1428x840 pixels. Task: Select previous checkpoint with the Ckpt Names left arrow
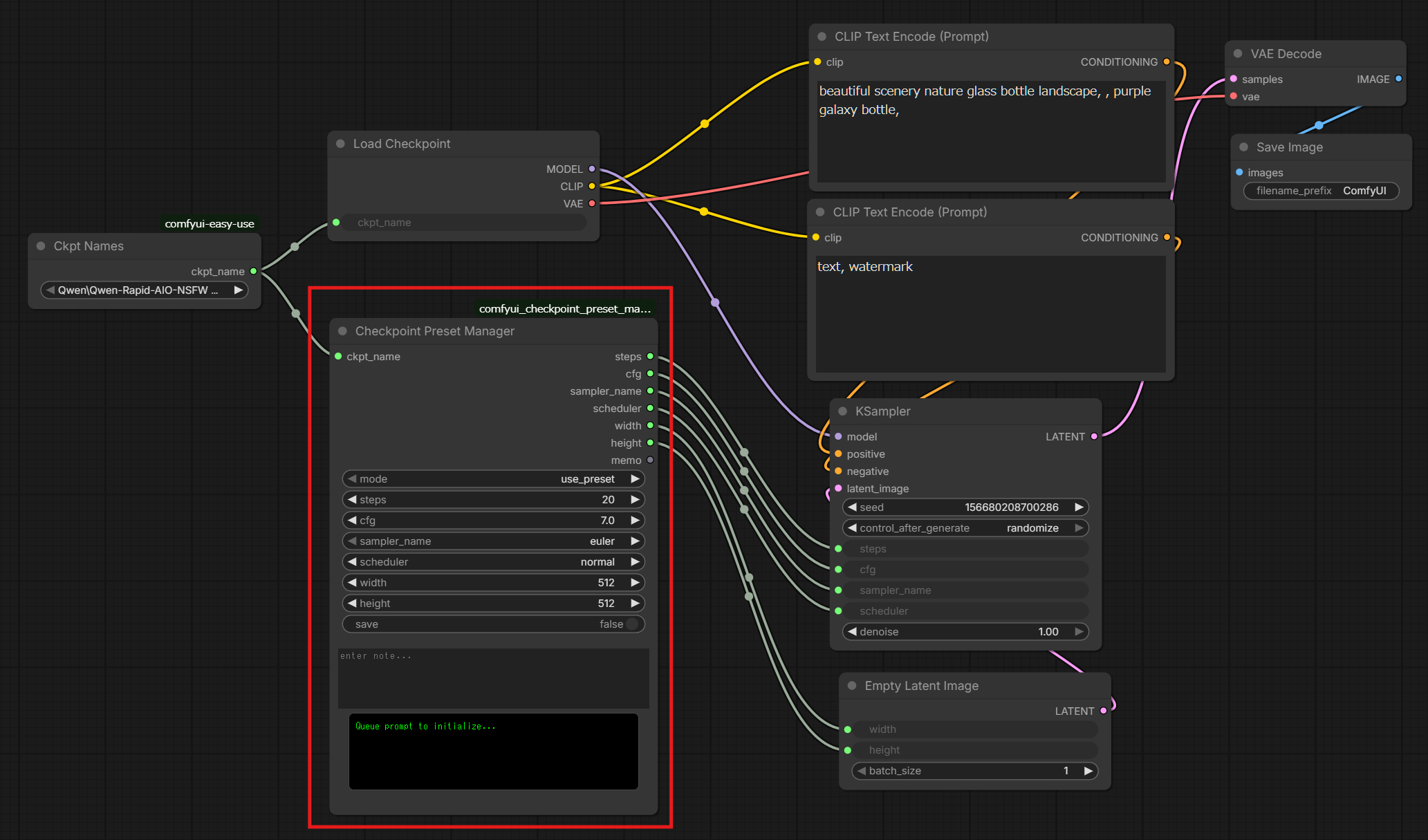[x=50, y=290]
